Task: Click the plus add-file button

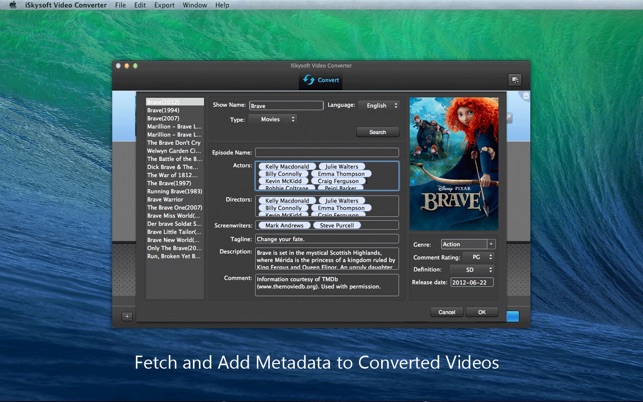Action: point(127,316)
